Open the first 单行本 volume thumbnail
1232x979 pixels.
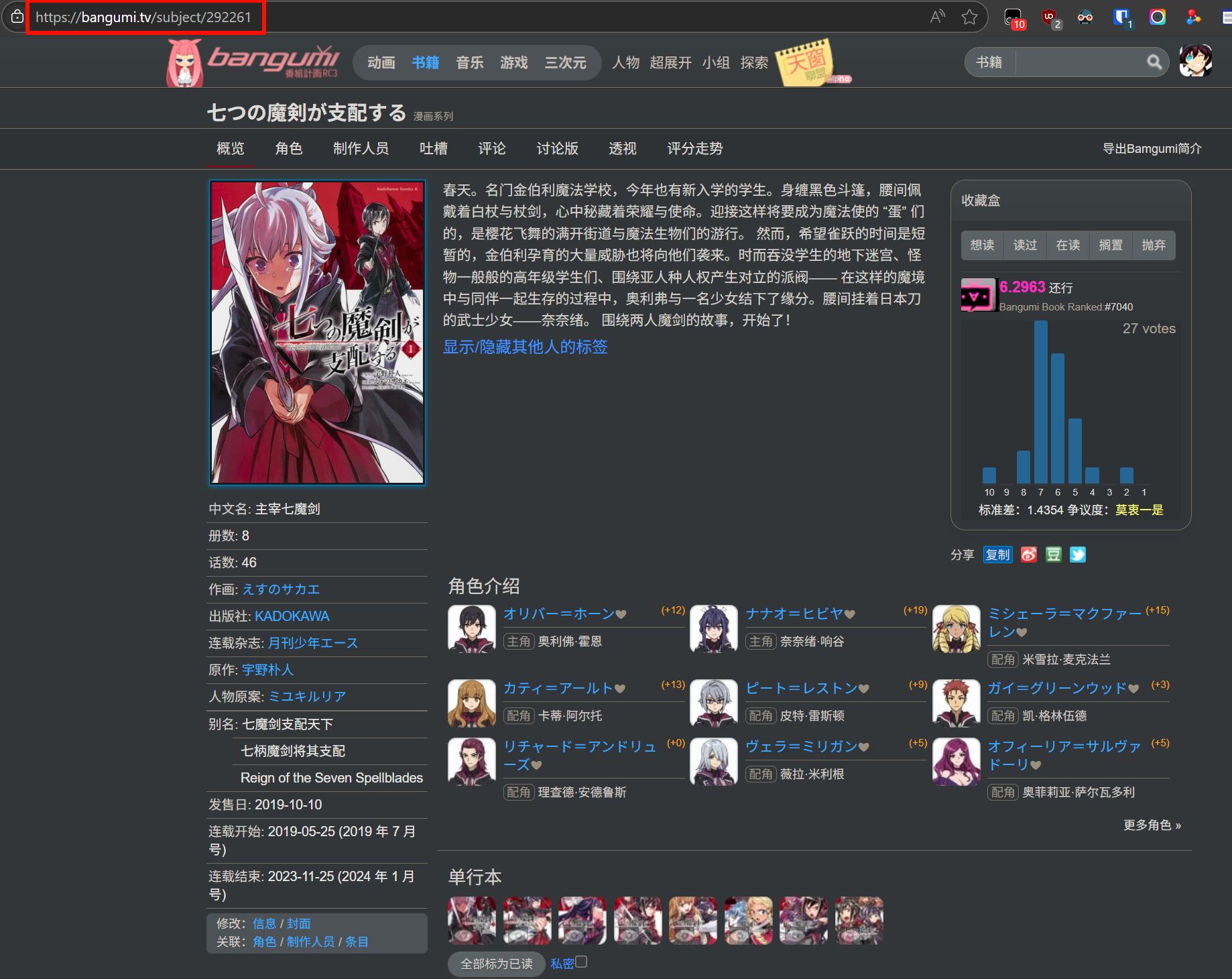(x=472, y=921)
